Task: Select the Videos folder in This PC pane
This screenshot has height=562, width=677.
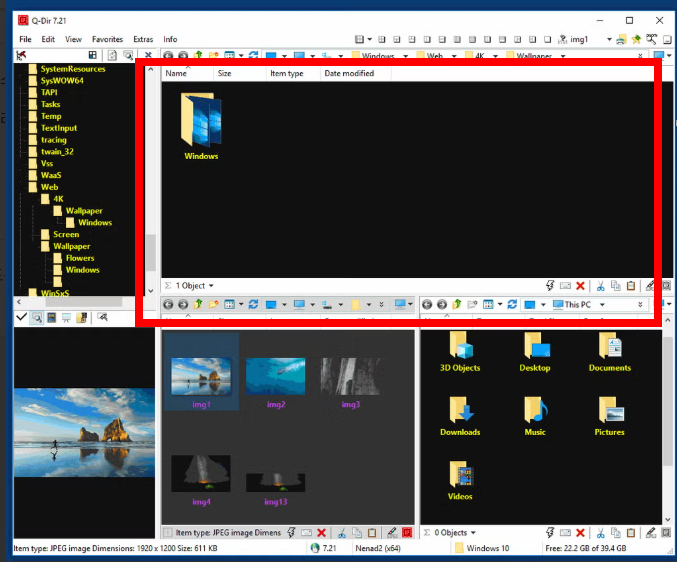Action: point(460,480)
